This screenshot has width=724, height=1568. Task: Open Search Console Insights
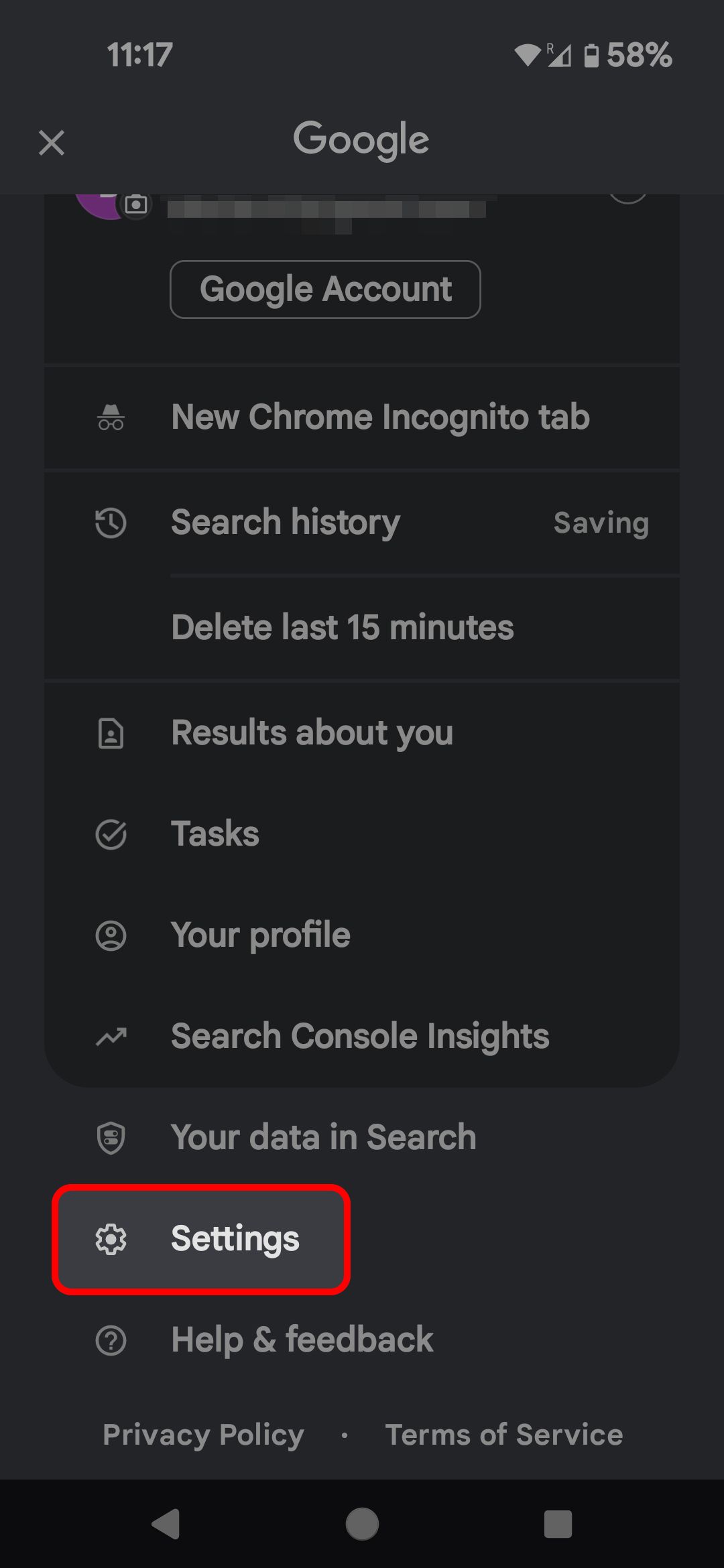click(x=360, y=1037)
